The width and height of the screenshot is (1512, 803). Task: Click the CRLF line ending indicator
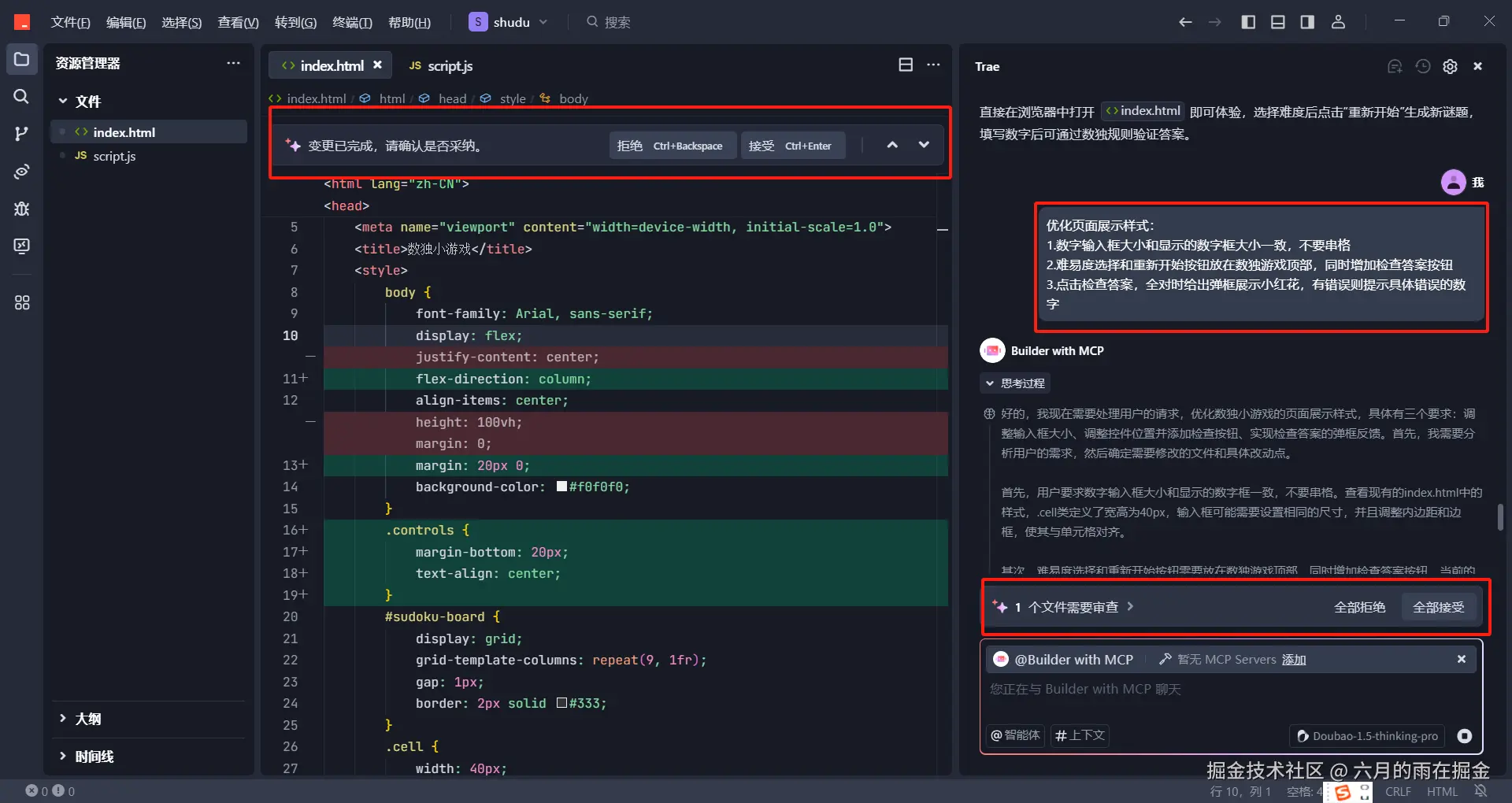click(1399, 791)
